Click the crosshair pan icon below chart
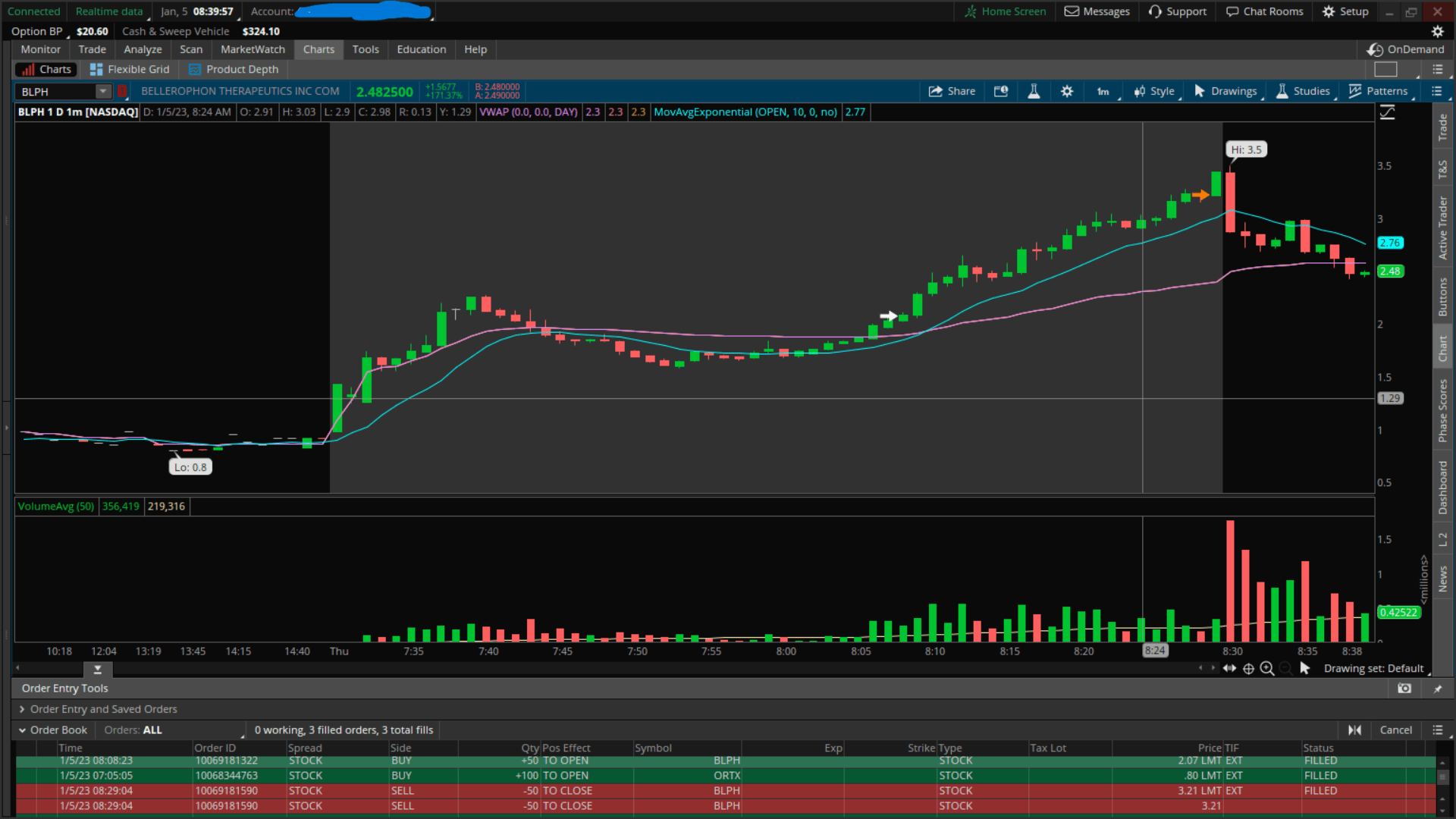1456x819 pixels. (x=1248, y=668)
